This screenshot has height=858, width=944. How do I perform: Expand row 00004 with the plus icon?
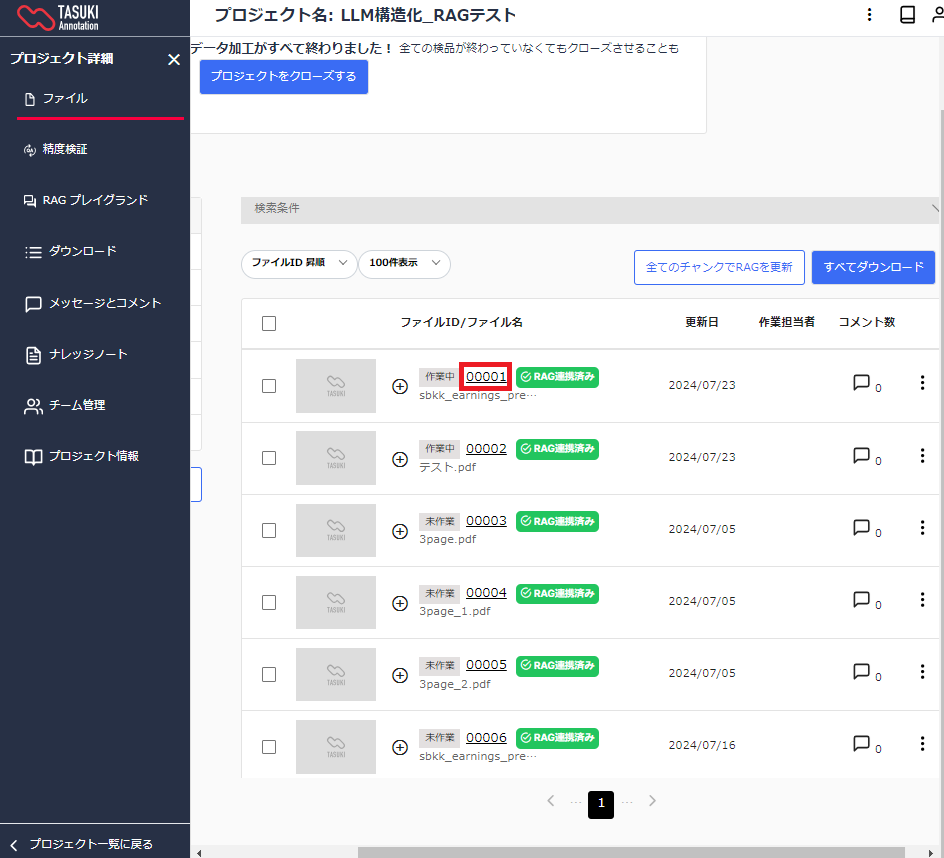pyautogui.click(x=400, y=603)
